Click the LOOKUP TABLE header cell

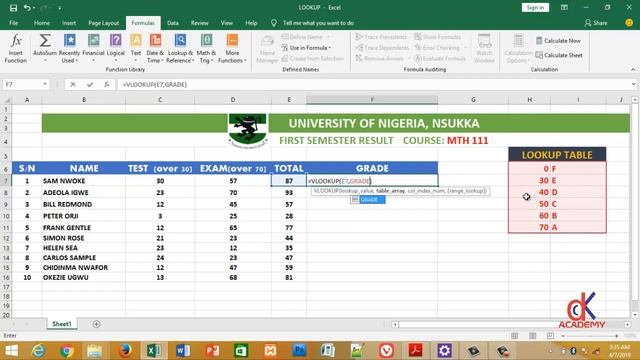(x=557, y=155)
